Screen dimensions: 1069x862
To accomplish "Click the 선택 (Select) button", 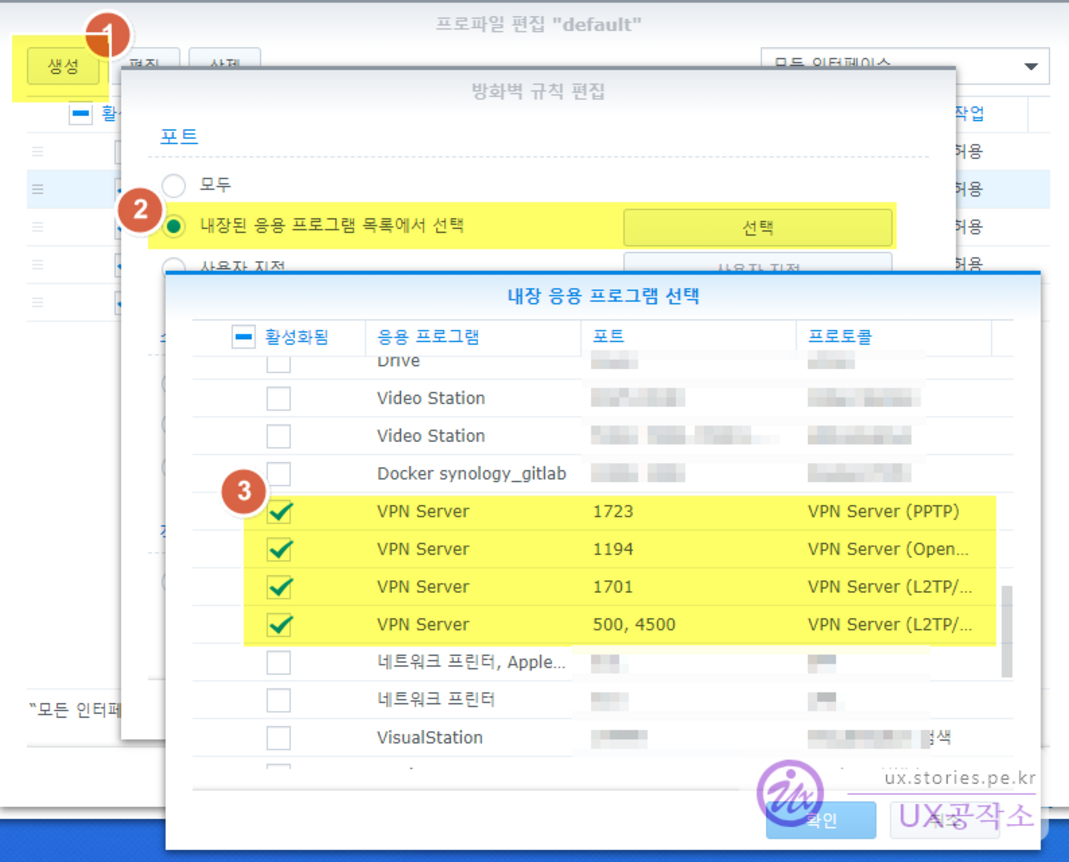I will (757, 227).
